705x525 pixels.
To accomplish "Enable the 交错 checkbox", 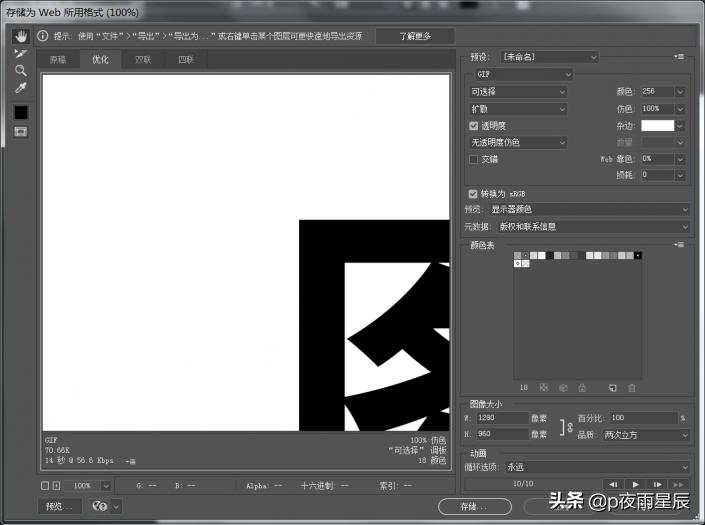I will click(x=473, y=159).
